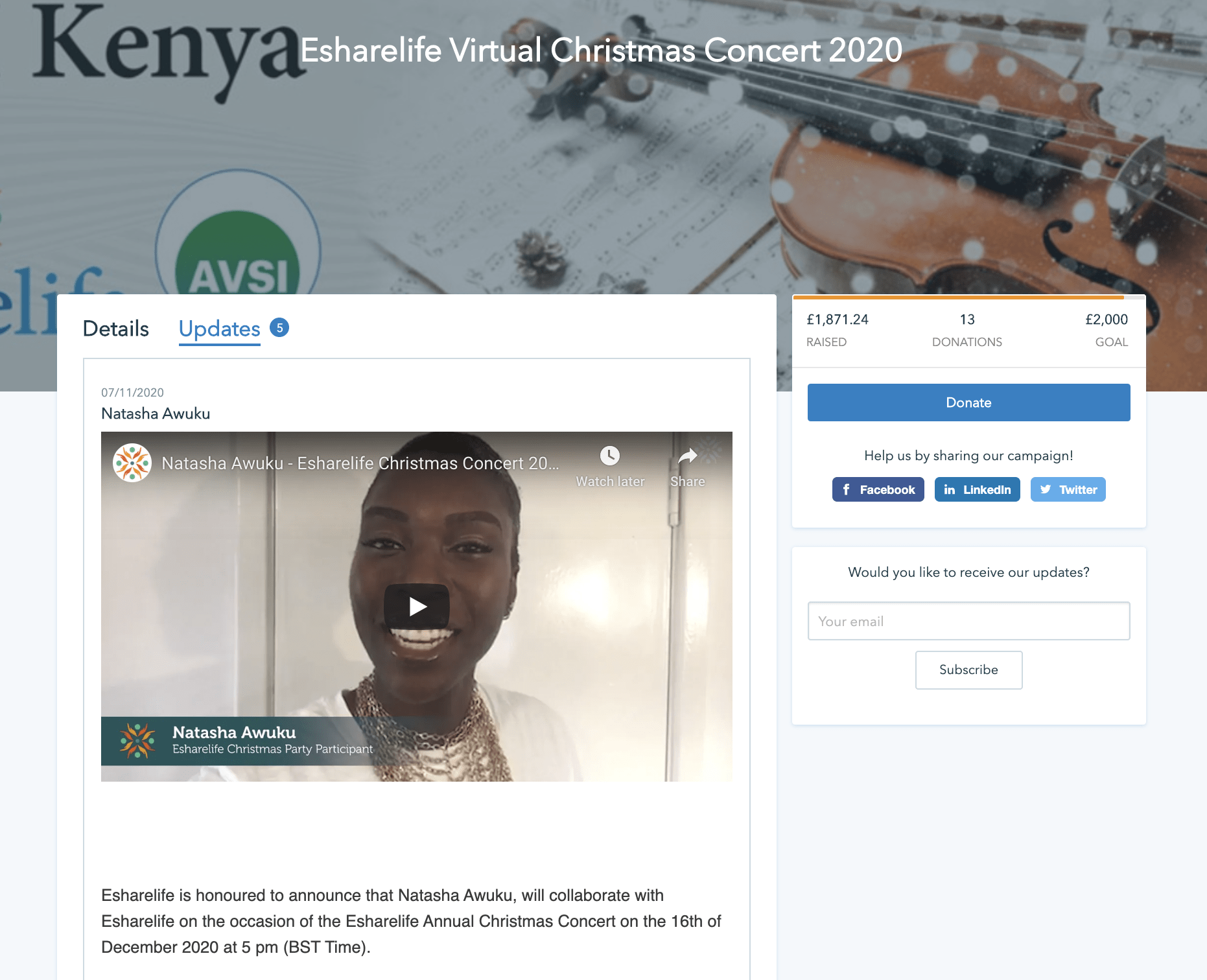Click the Watch later clock icon
This screenshot has width=1207, height=980.
(610, 456)
